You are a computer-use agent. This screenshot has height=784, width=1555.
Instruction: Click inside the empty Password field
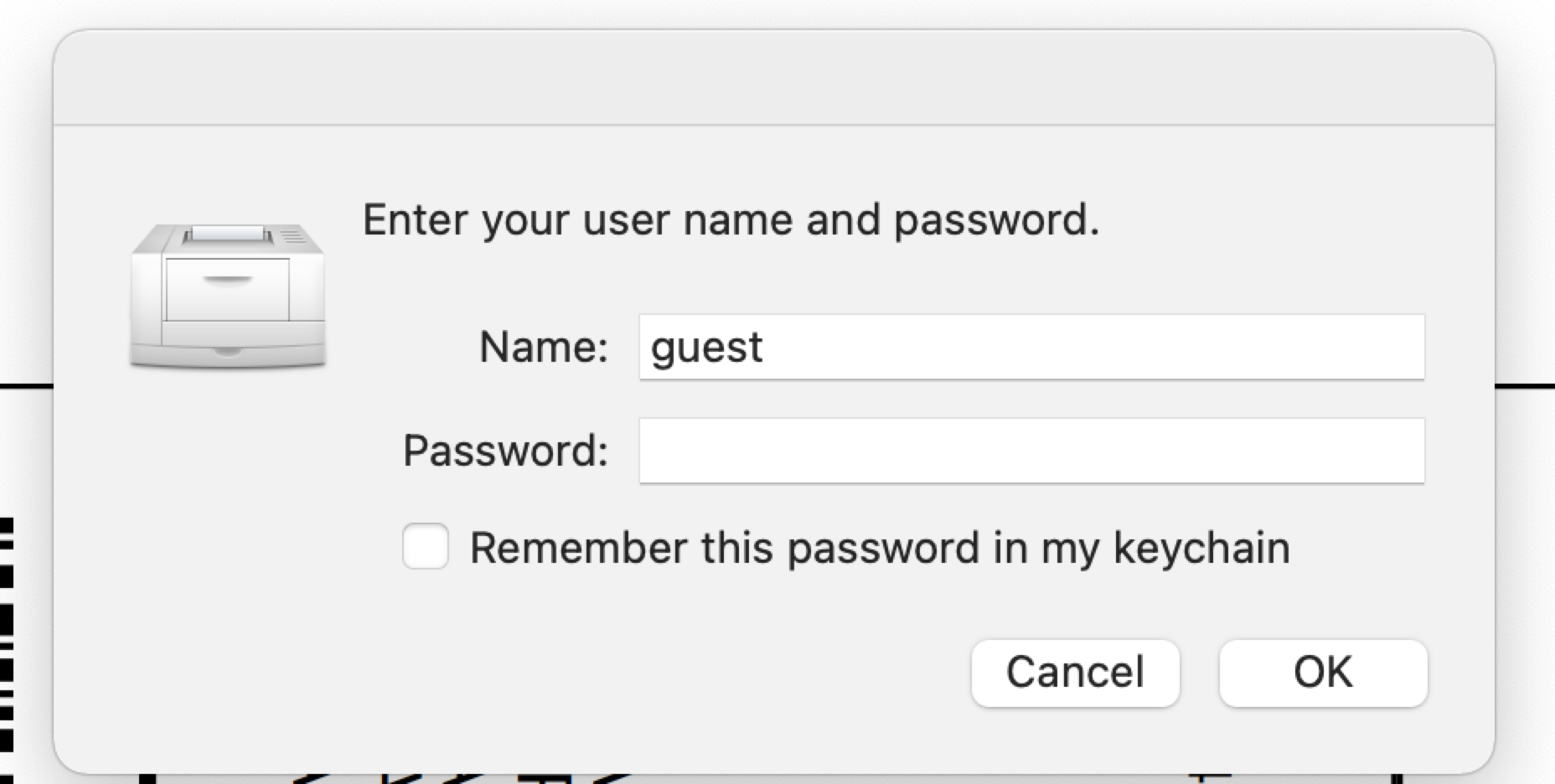[x=1031, y=451]
